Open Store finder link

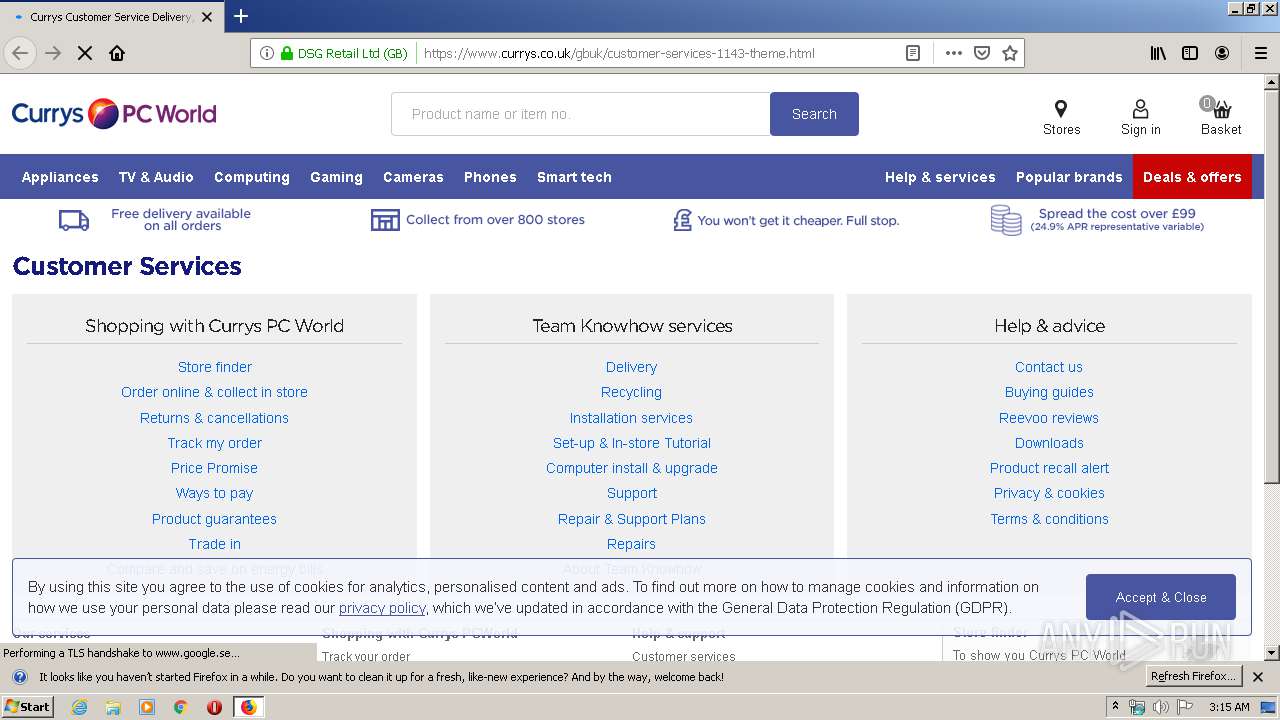215,367
